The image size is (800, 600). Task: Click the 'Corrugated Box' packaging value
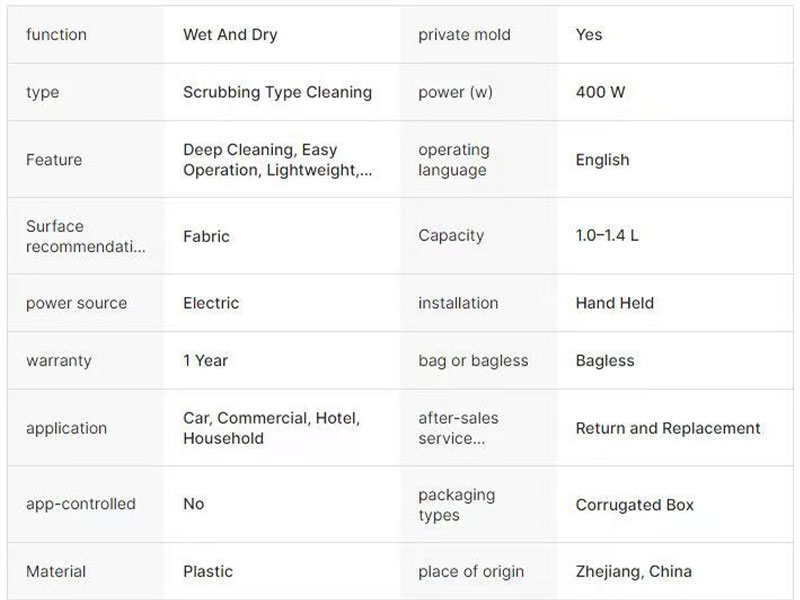click(634, 505)
